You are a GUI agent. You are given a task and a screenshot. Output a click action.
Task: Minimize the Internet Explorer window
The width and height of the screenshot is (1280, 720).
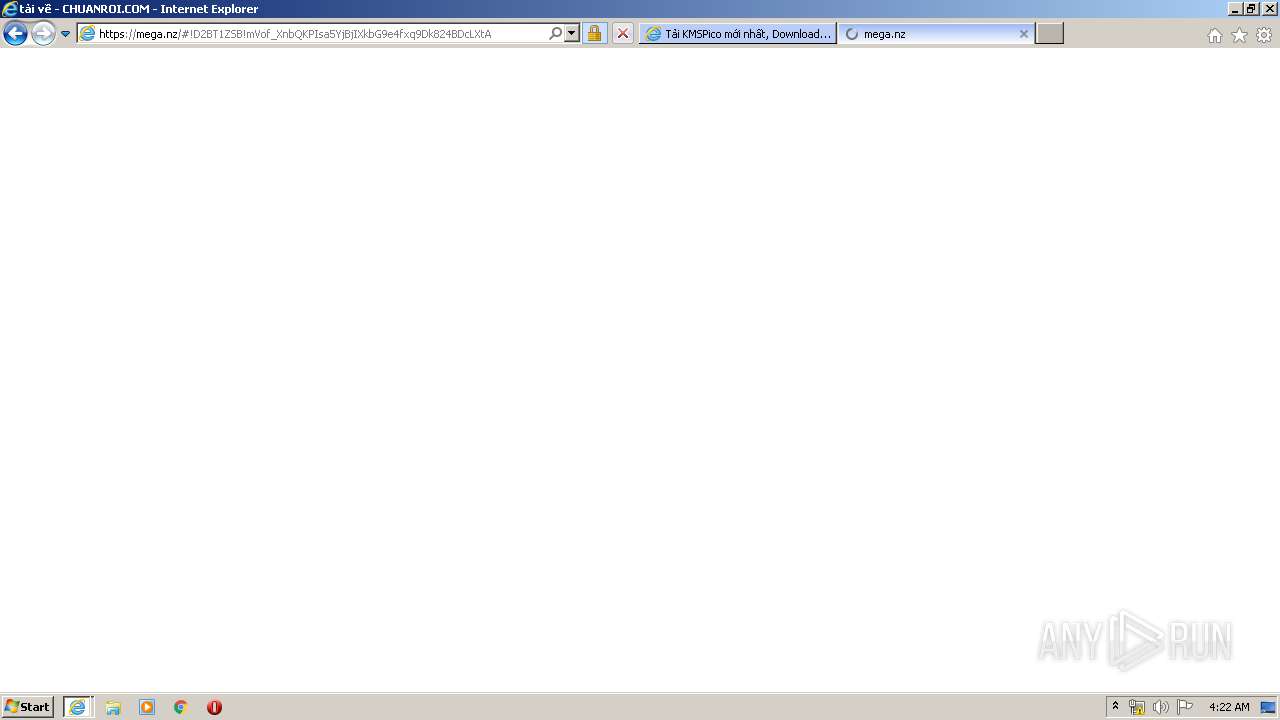1235,9
